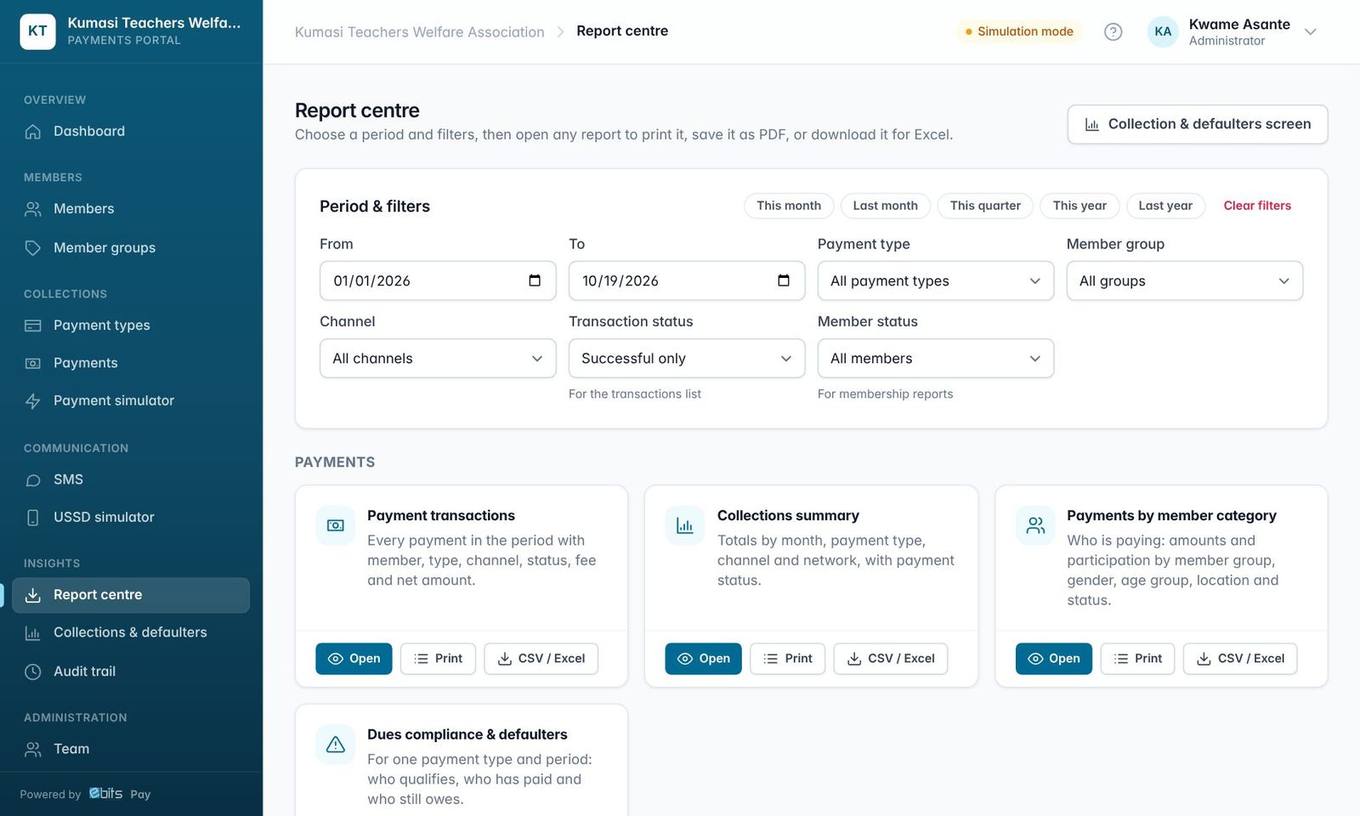Expand the user account menu chevron
This screenshot has width=1360, height=816.
pos(1310,32)
